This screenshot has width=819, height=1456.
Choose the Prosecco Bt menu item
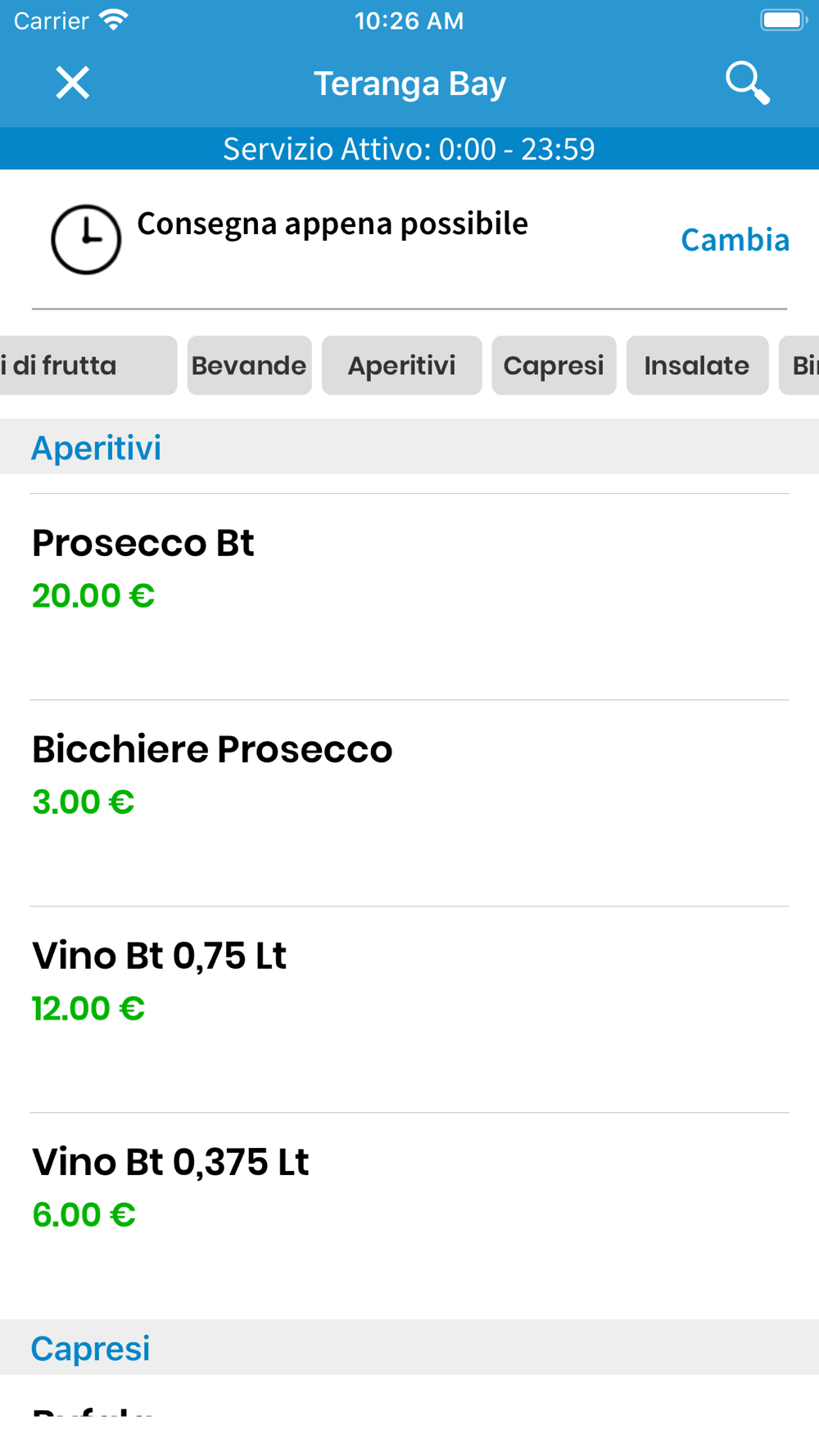[x=409, y=597]
